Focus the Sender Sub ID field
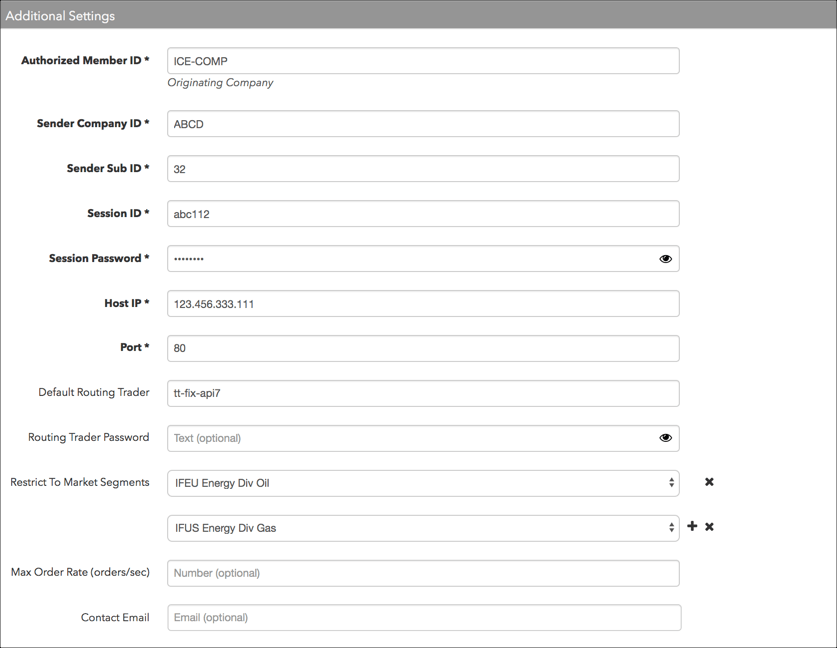Image resolution: width=837 pixels, height=648 pixels. tap(423, 169)
